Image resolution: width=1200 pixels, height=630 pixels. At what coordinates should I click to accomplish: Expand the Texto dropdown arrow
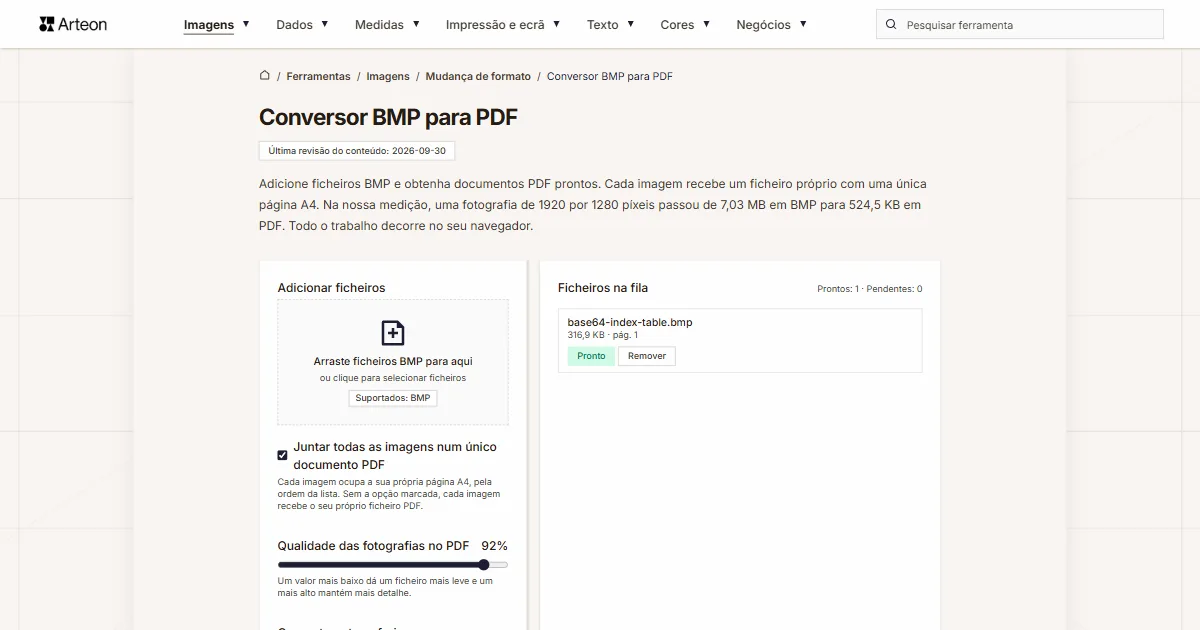(630, 23)
